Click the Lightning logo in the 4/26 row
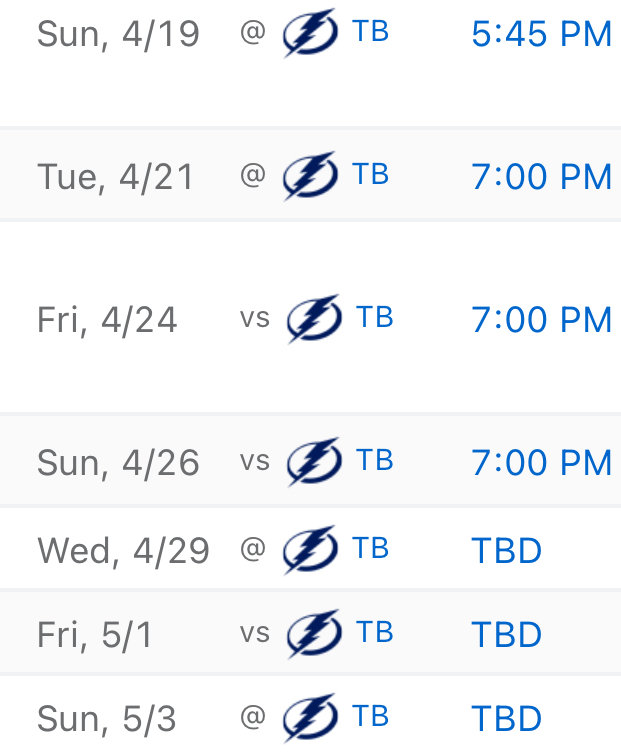The width and height of the screenshot is (621, 754). pyautogui.click(x=315, y=462)
